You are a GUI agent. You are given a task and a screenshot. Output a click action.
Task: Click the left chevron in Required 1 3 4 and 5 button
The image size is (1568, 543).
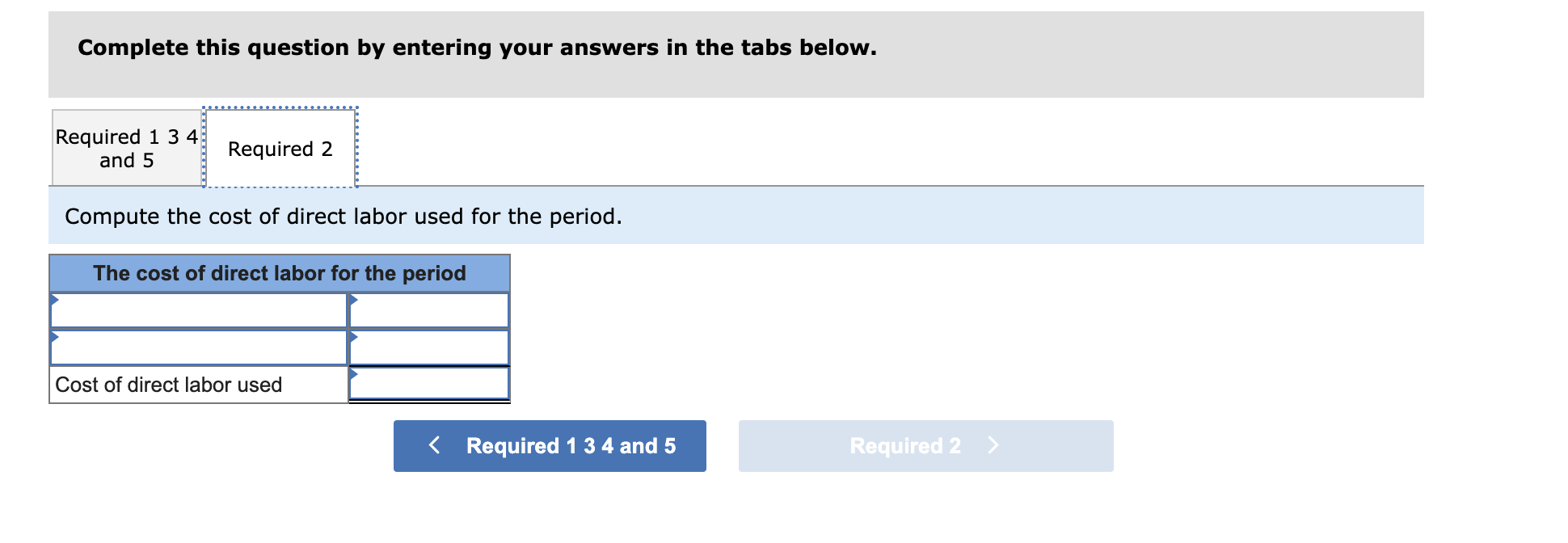434,445
